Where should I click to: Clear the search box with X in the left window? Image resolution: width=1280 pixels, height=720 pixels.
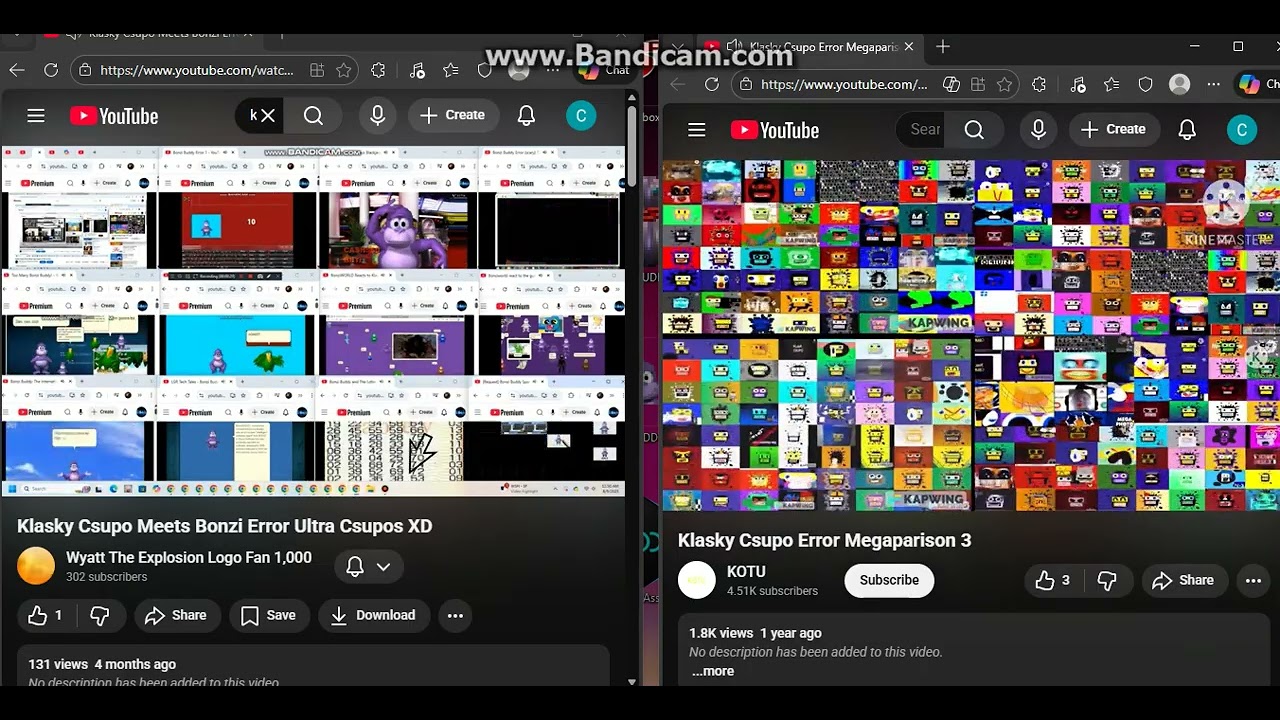[x=267, y=116]
